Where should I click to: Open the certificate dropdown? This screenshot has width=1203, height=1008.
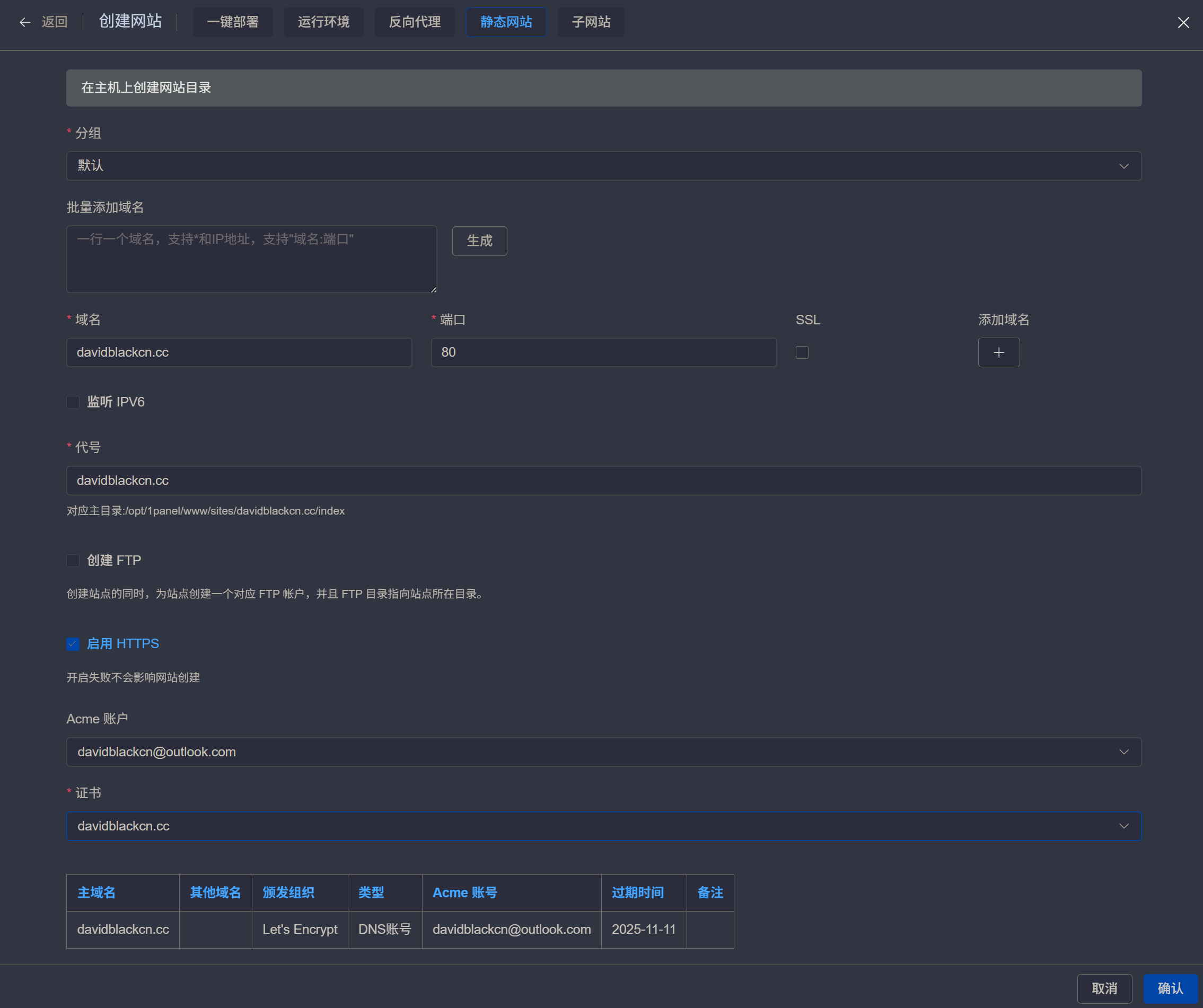point(603,826)
